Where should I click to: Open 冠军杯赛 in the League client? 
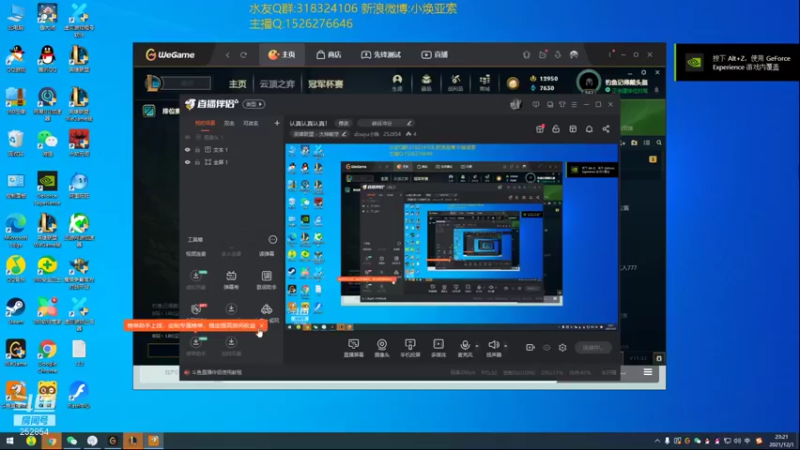click(x=326, y=84)
